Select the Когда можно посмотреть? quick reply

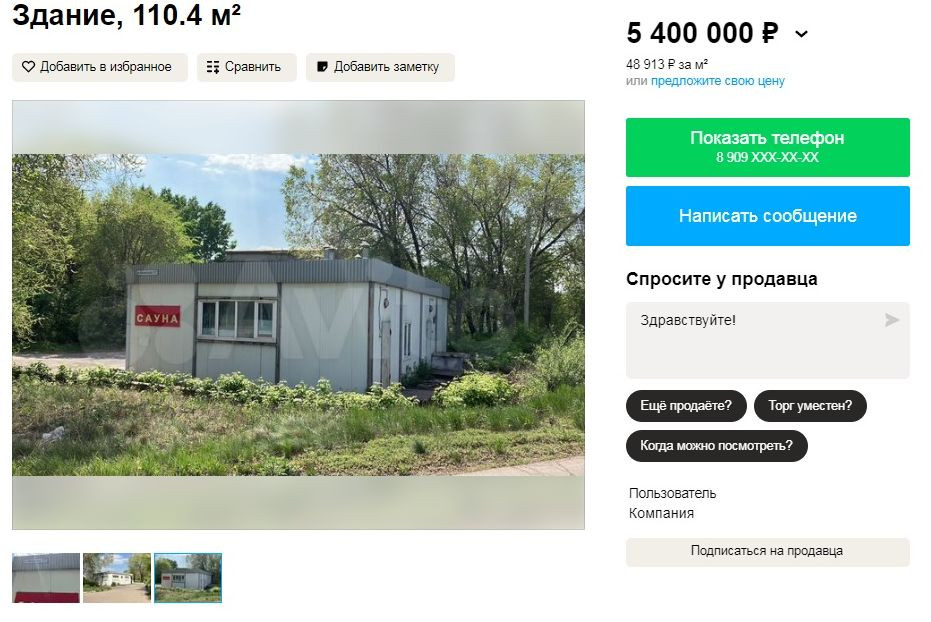(x=716, y=446)
